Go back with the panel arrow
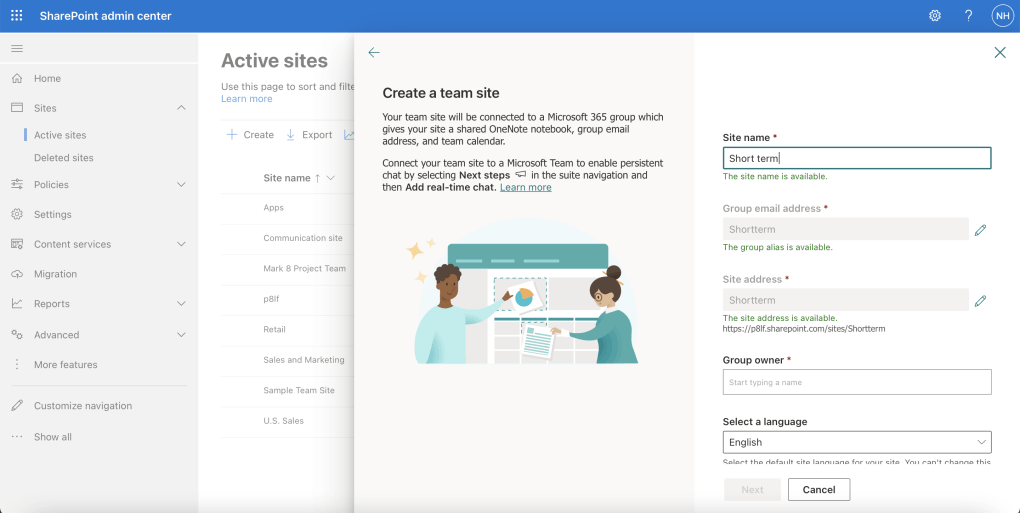This screenshot has height=513, width=1020. tap(374, 53)
